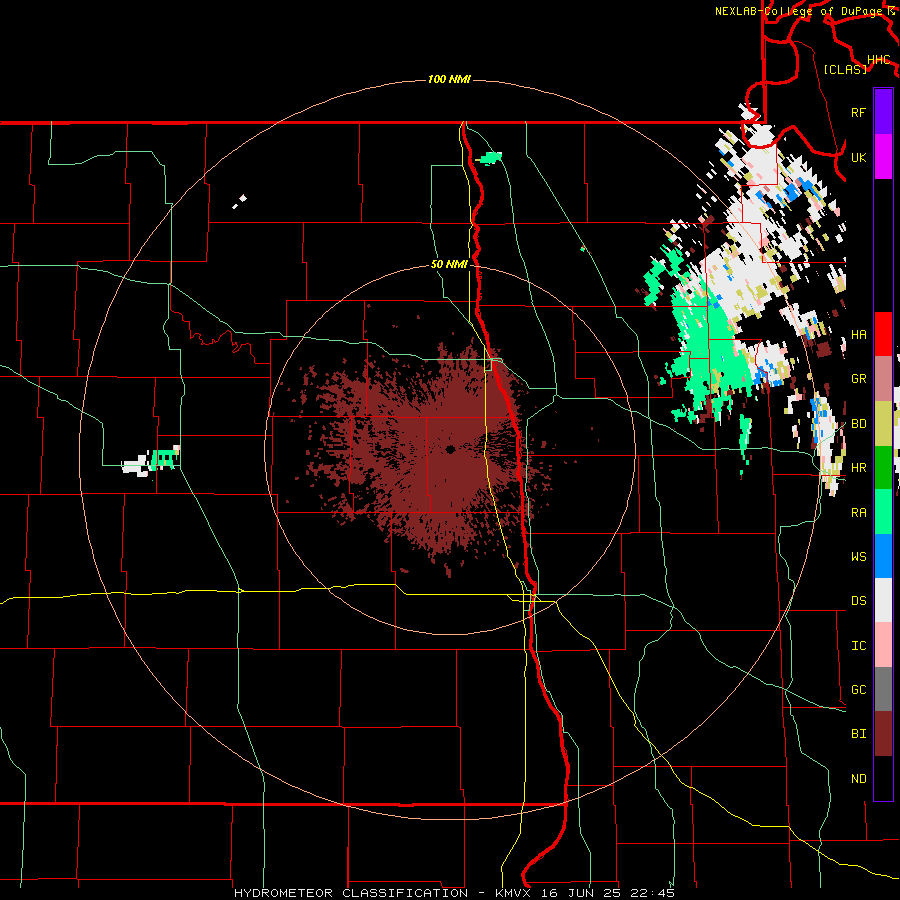Click the GC legend label
900x900 pixels.
(x=858, y=690)
